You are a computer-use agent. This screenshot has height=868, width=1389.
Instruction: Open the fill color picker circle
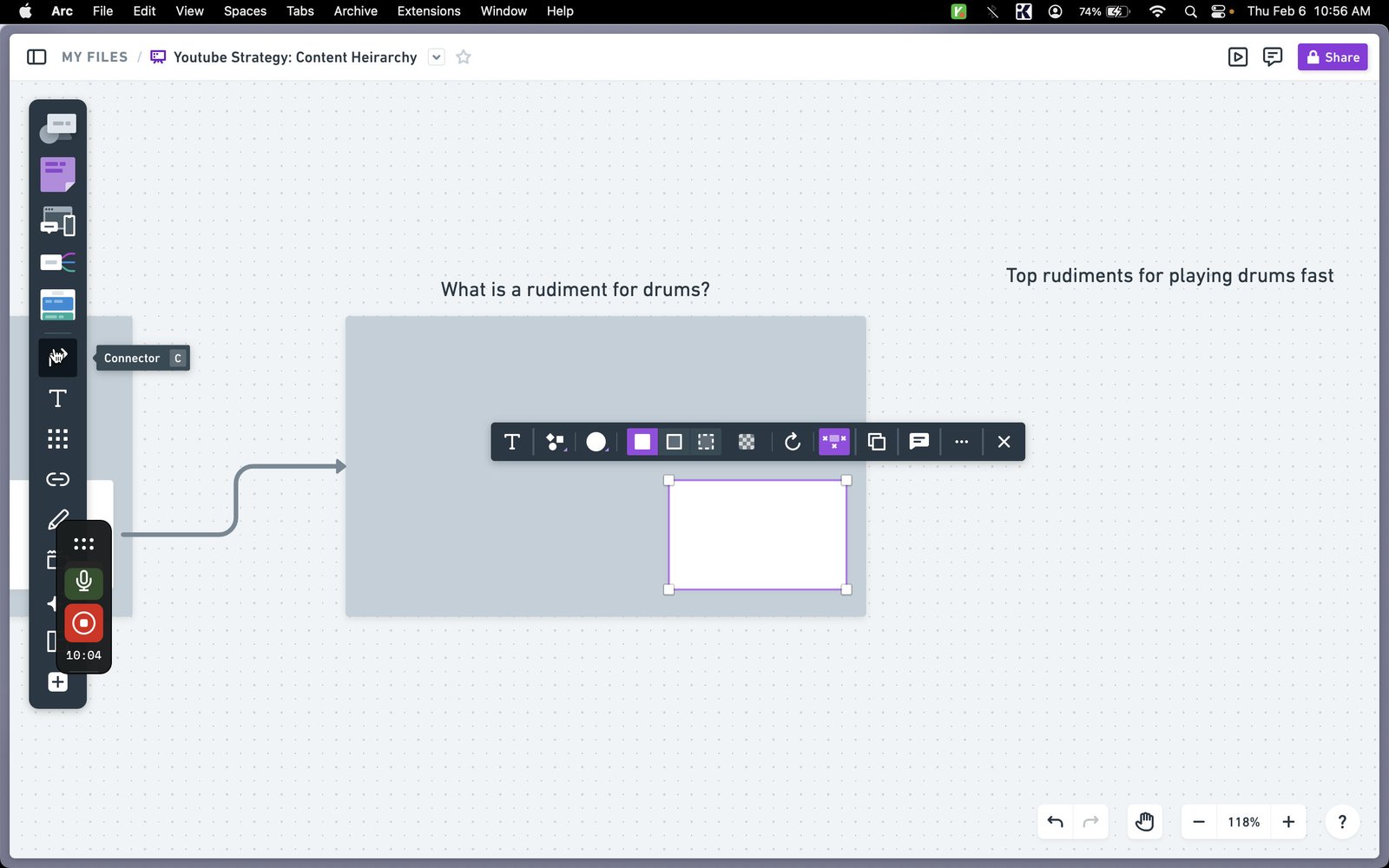point(596,442)
